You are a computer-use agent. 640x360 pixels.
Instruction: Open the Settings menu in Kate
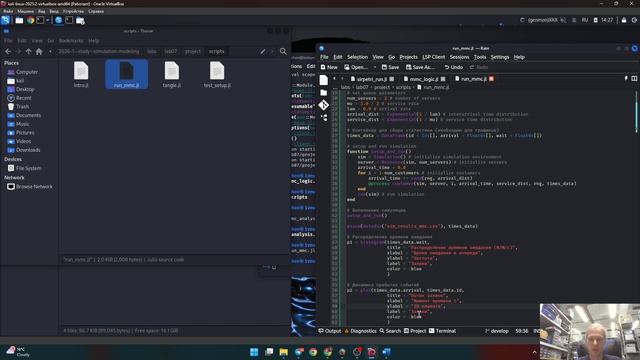[x=500, y=57]
